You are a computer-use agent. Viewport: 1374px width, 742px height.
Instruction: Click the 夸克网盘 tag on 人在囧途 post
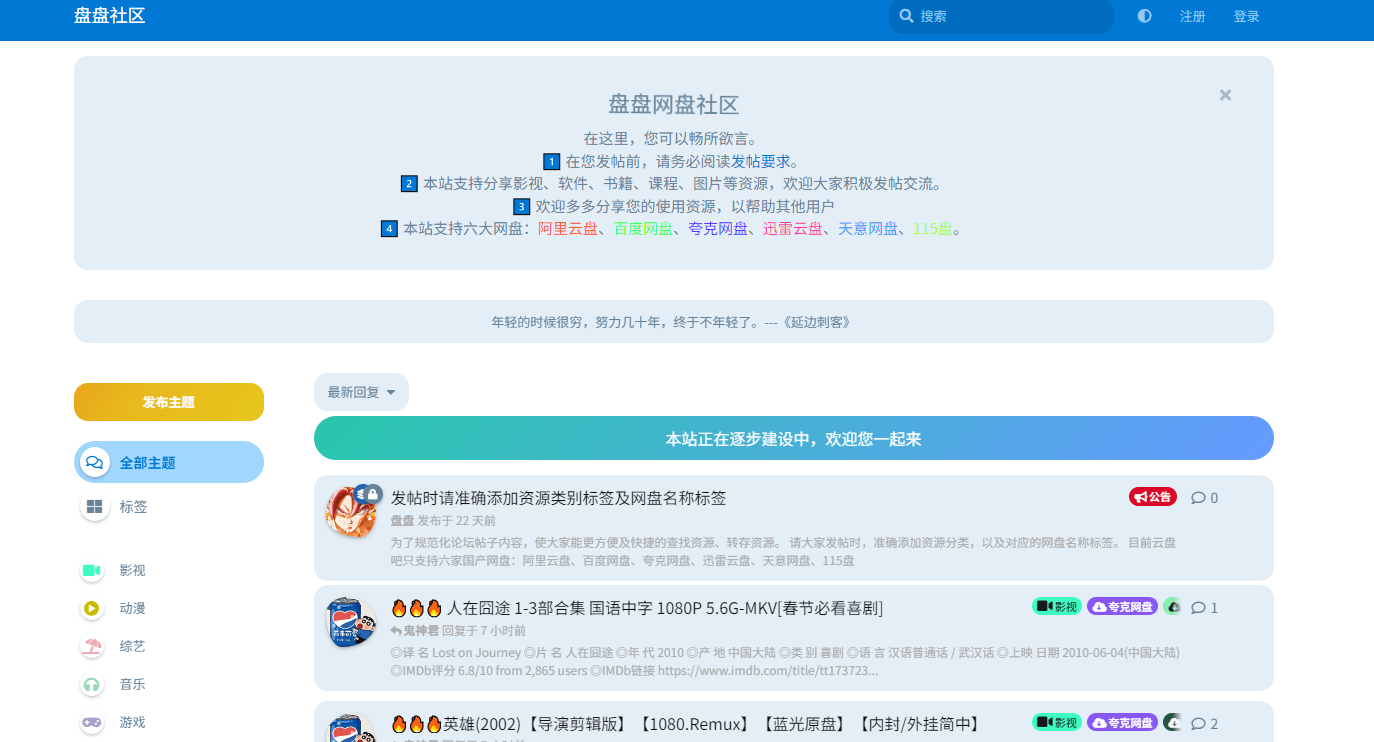[x=1122, y=607]
